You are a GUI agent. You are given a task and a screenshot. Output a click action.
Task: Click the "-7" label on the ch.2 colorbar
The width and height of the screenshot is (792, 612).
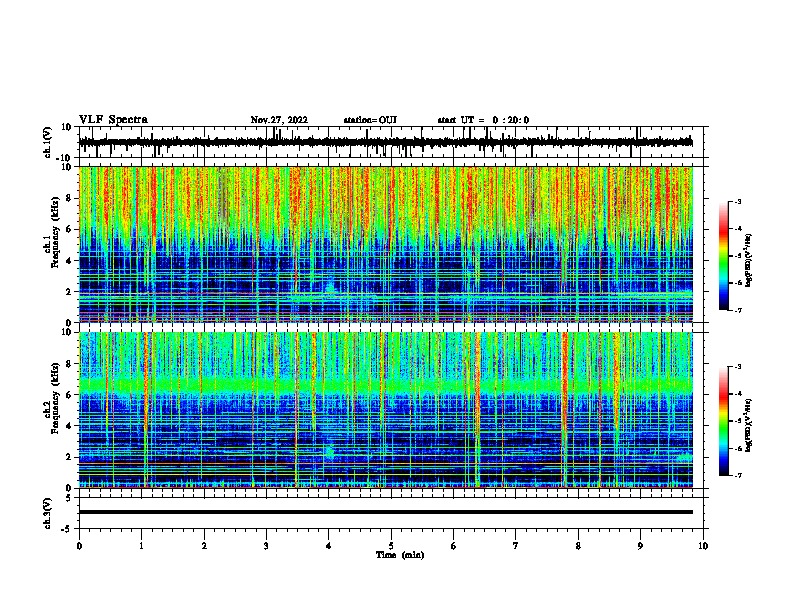point(738,475)
